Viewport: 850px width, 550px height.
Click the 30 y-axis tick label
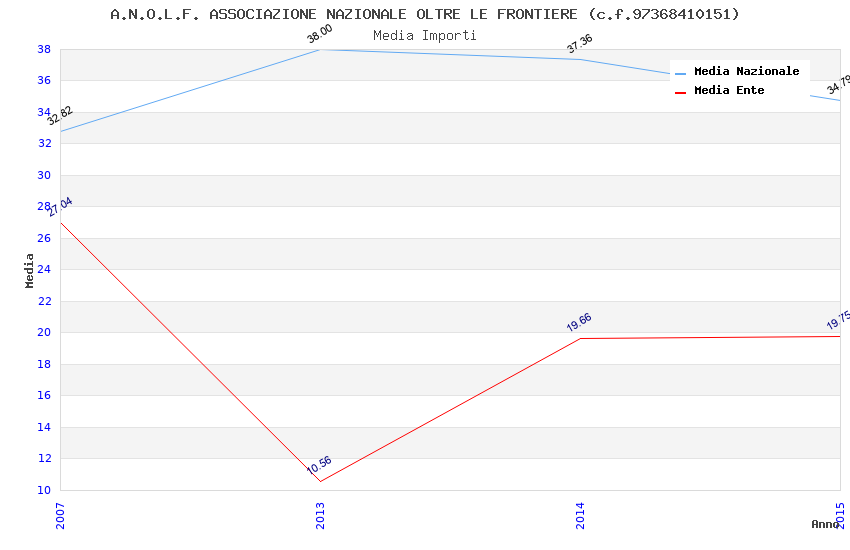coord(44,175)
